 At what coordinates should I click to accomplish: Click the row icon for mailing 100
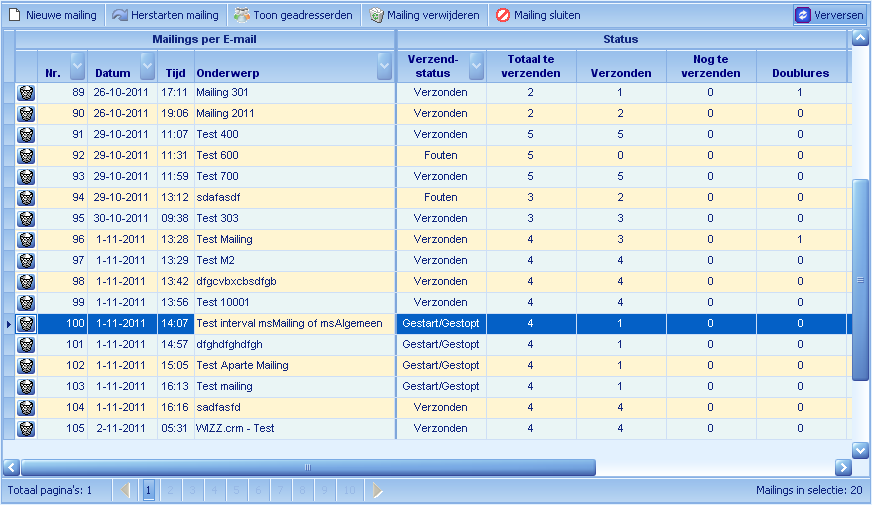tap(26, 324)
